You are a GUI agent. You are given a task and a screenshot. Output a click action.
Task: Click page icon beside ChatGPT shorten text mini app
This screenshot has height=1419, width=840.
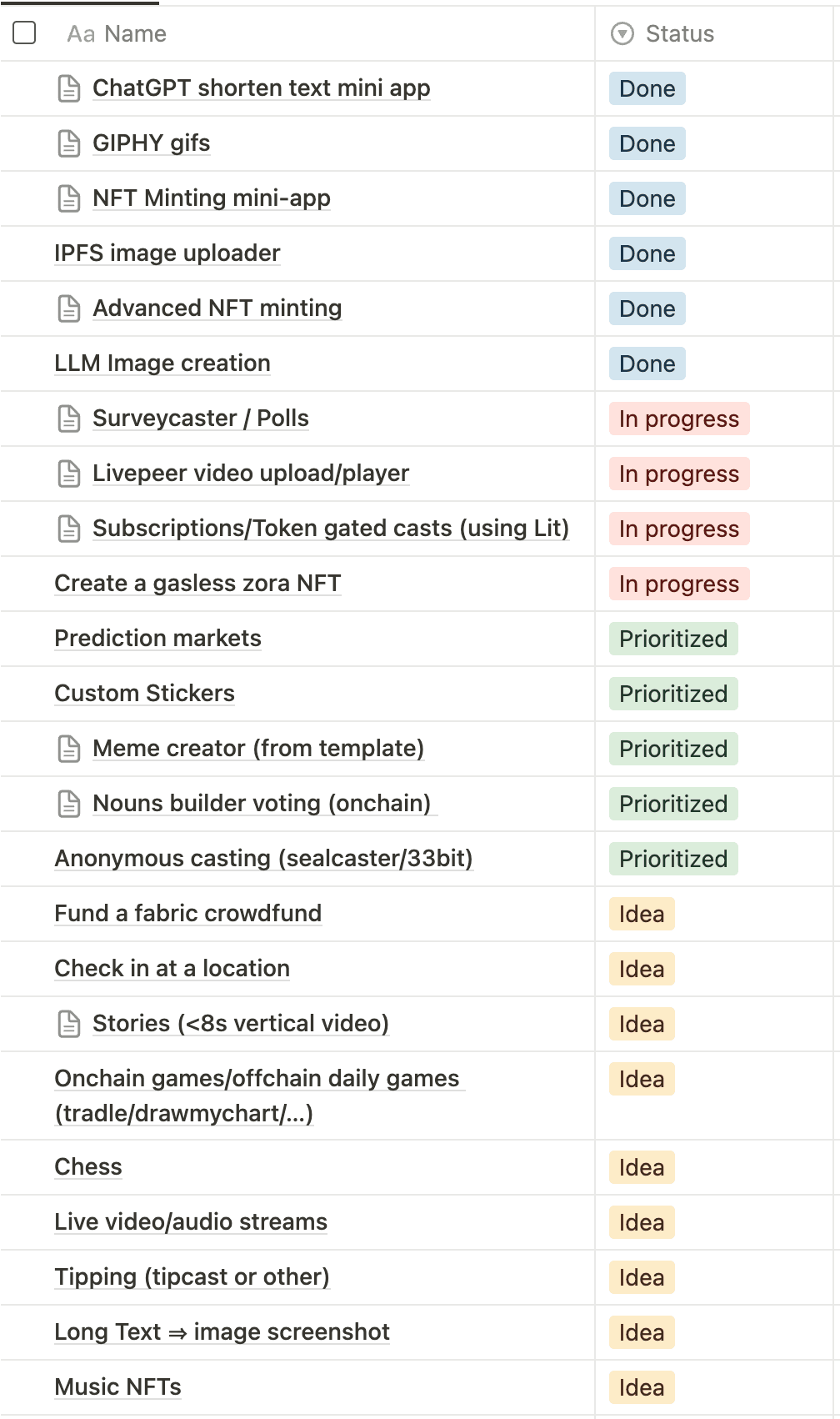pyautogui.click(x=69, y=88)
